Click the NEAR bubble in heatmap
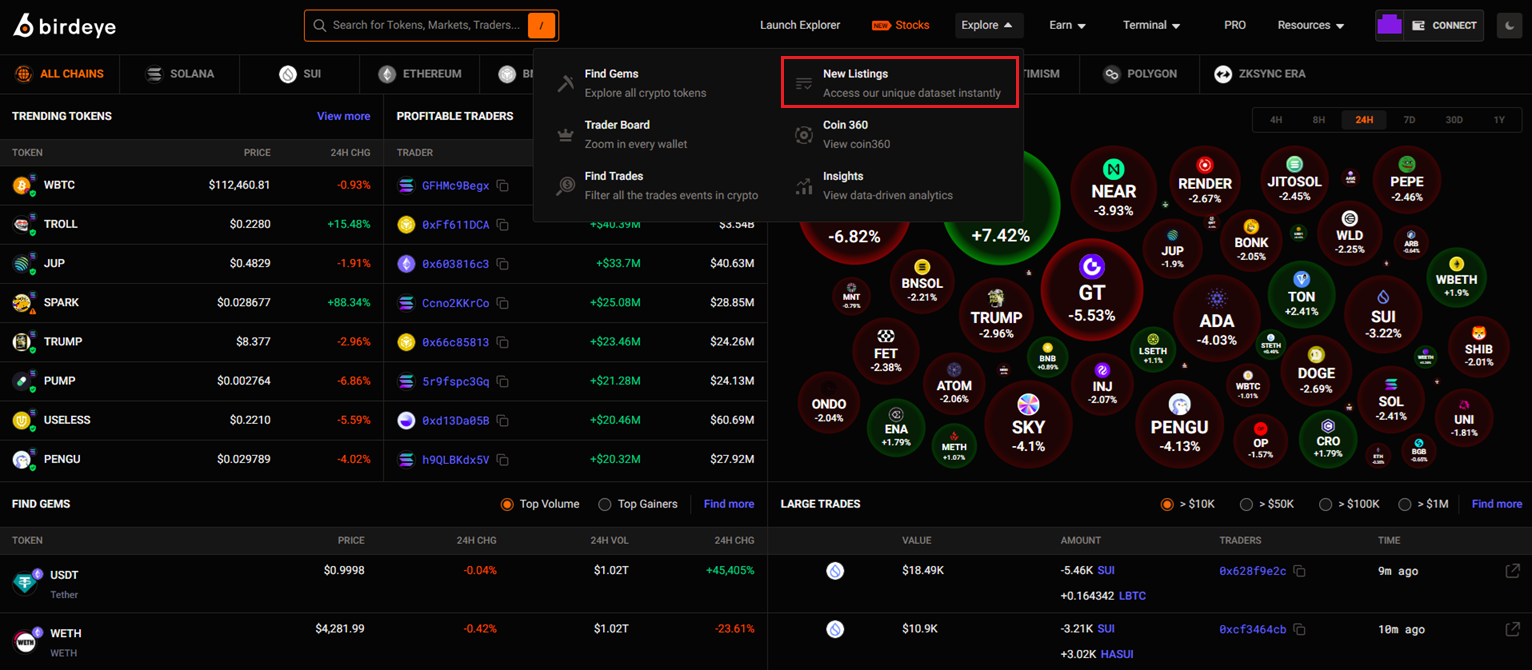This screenshot has height=670, width=1532. 1113,190
